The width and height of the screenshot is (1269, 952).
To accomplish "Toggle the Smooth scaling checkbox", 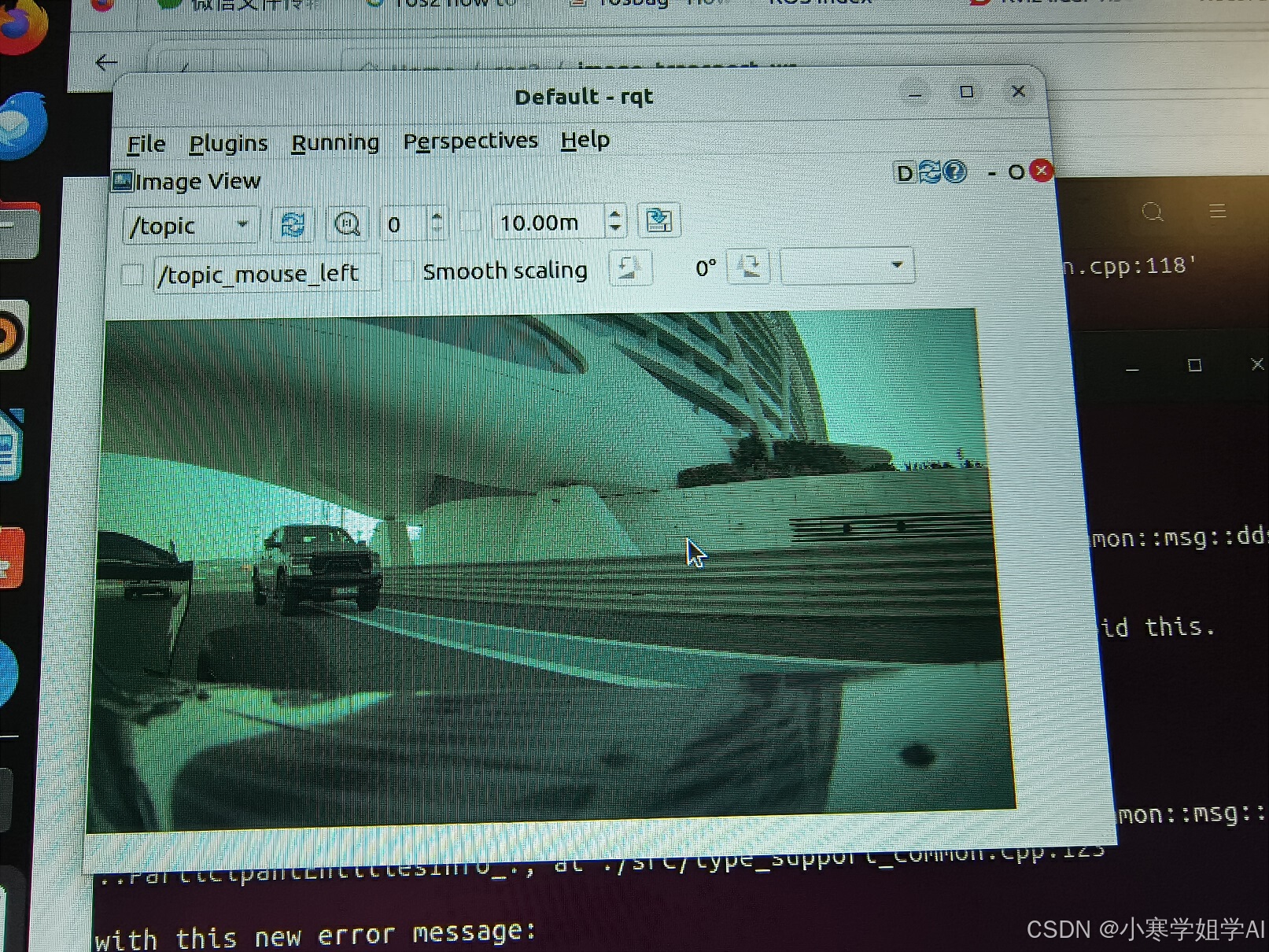I will (403, 271).
